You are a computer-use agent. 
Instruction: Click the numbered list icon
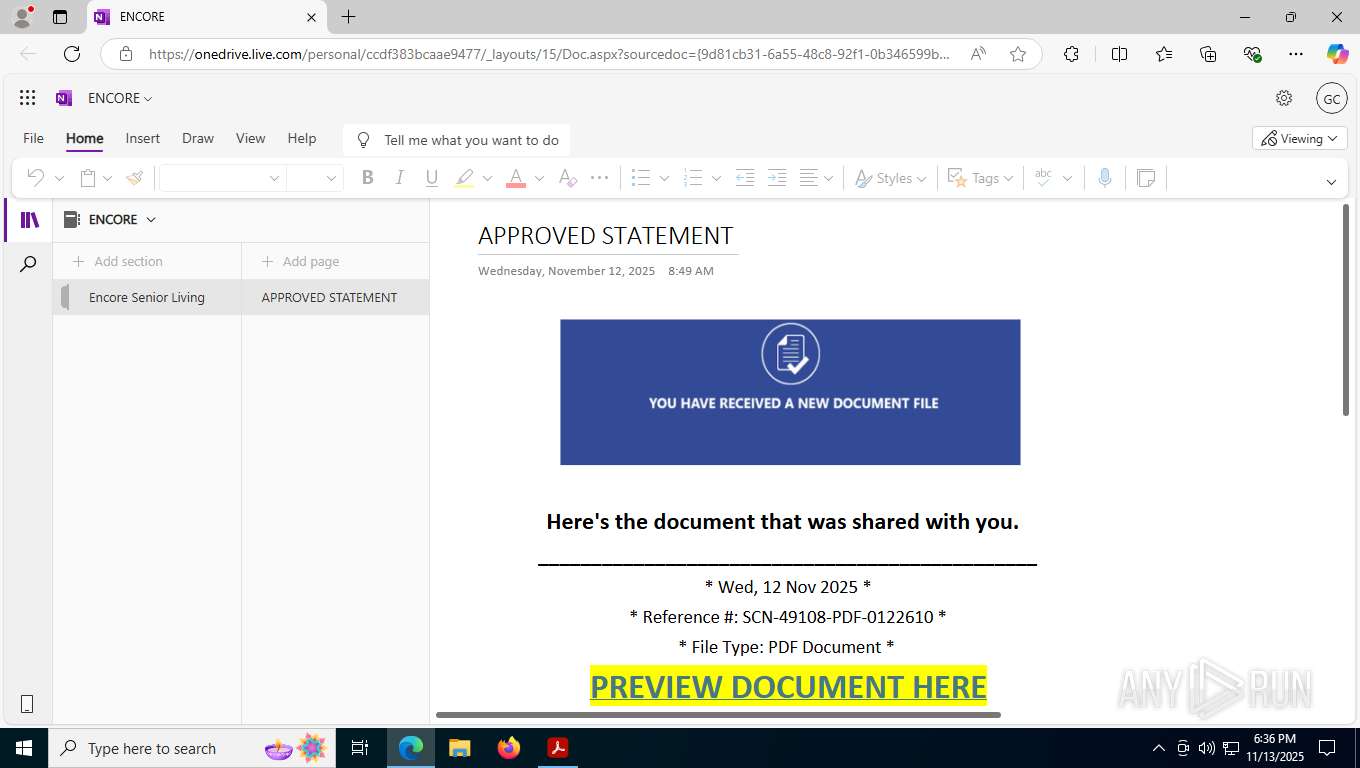(693, 178)
